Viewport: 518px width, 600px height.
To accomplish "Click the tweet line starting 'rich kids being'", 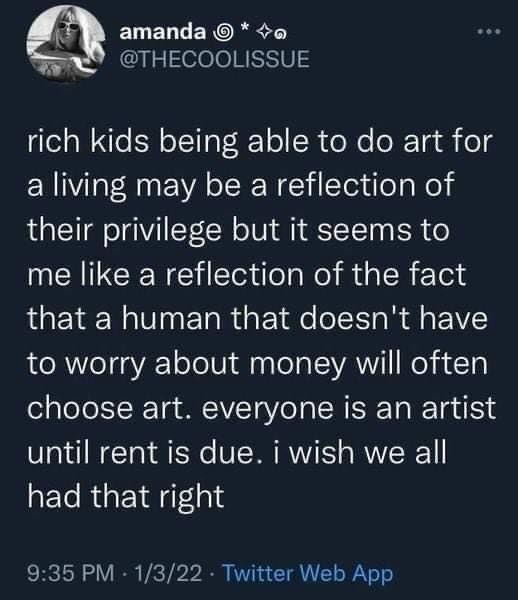I will (259, 143).
